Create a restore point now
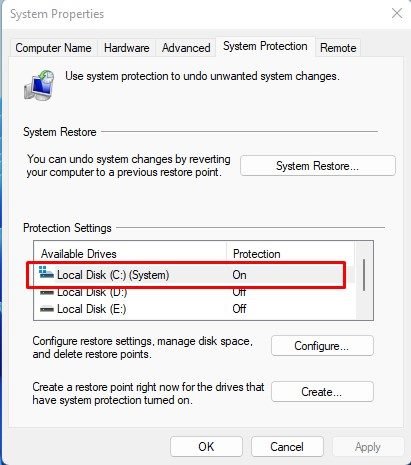The height and width of the screenshot is (465, 411). [x=322, y=392]
